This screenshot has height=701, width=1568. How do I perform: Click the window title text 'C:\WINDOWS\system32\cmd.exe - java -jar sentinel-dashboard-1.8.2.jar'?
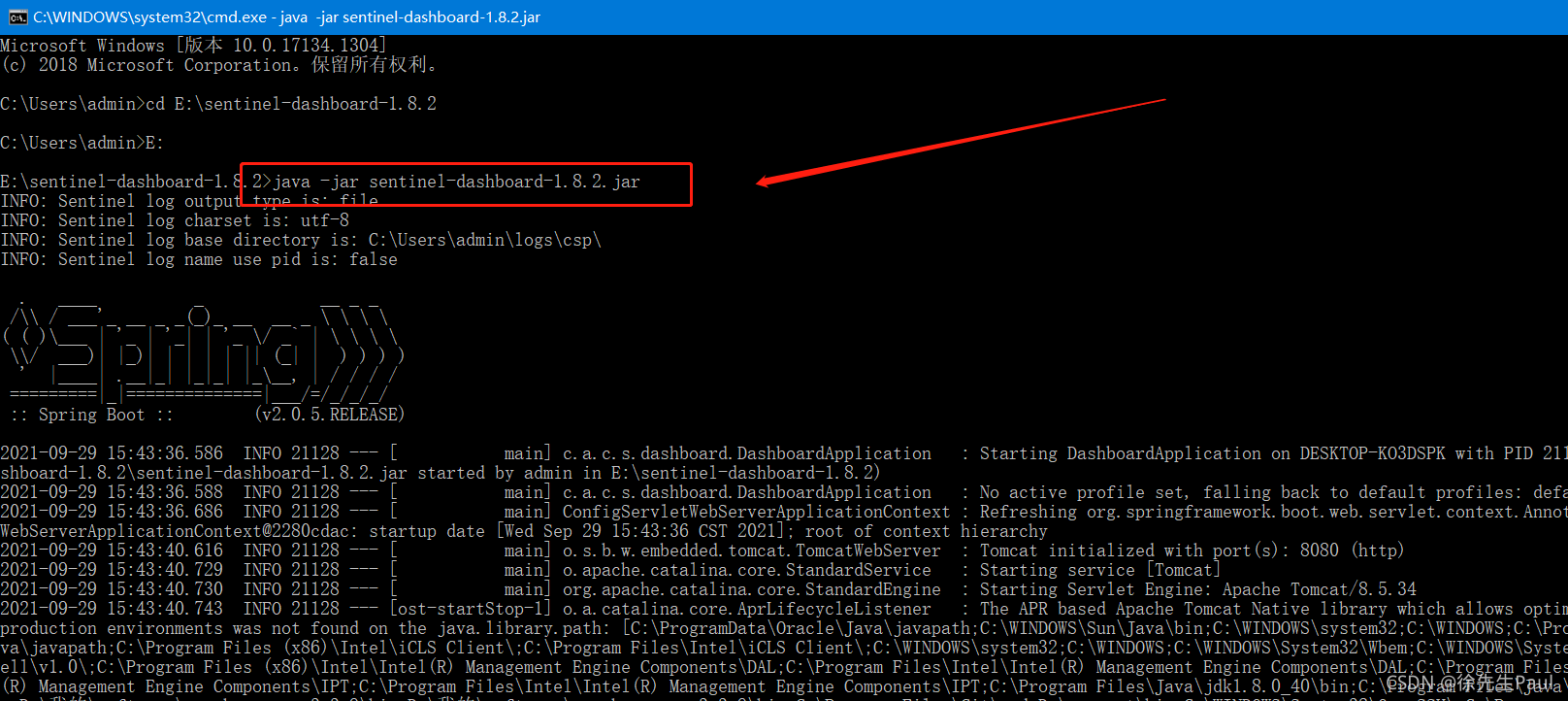pos(287,17)
